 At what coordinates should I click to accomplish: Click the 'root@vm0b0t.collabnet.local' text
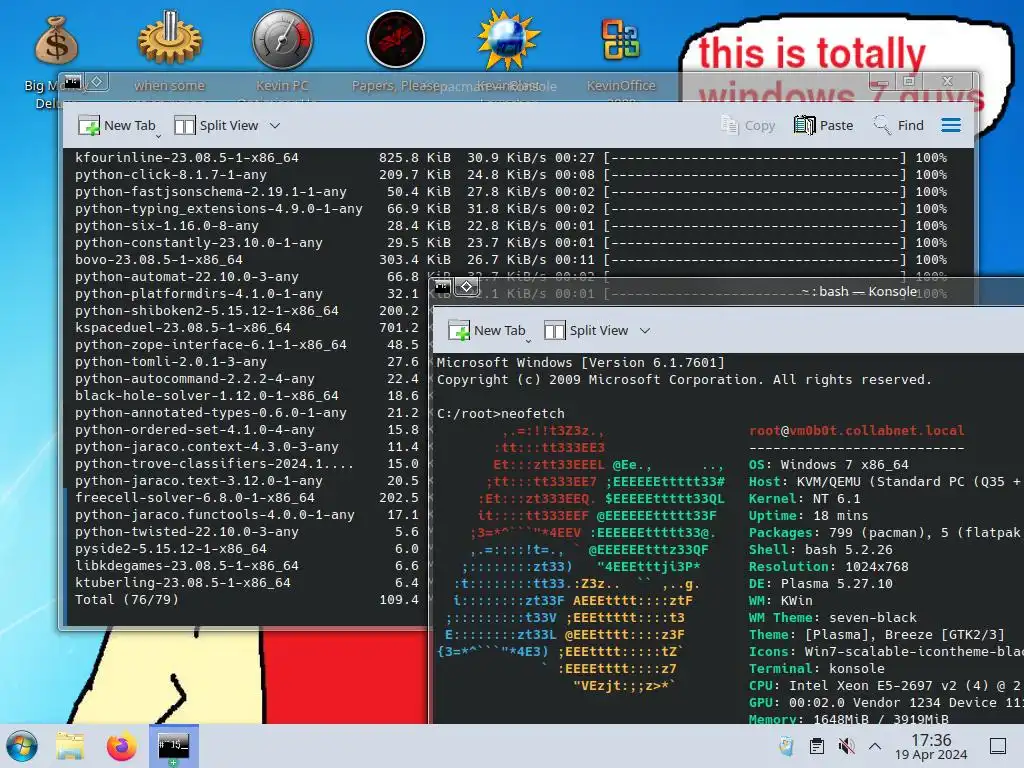[x=856, y=430]
